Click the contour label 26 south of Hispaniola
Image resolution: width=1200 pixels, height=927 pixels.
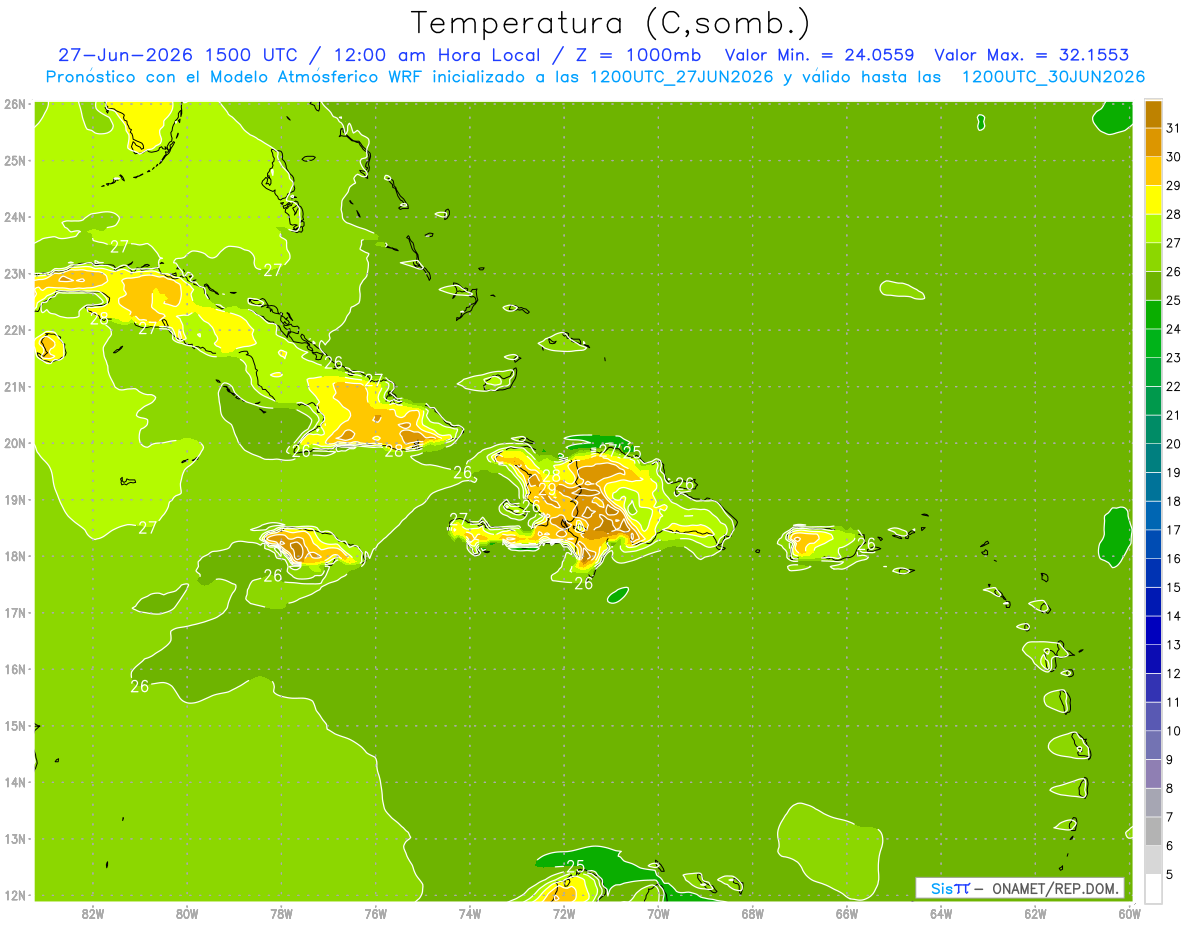tap(584, 583)
